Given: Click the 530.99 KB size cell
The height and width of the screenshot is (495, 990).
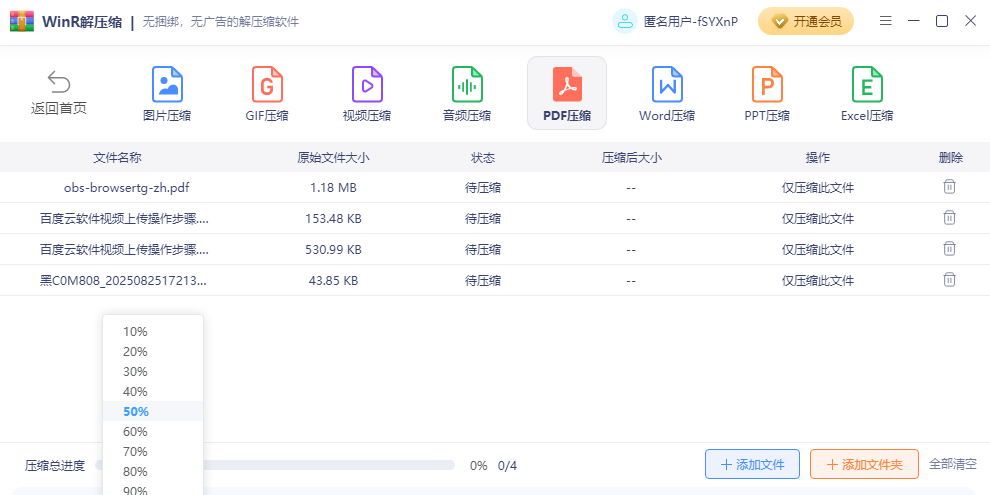Looking at the screenshot, I should [333, 249].
